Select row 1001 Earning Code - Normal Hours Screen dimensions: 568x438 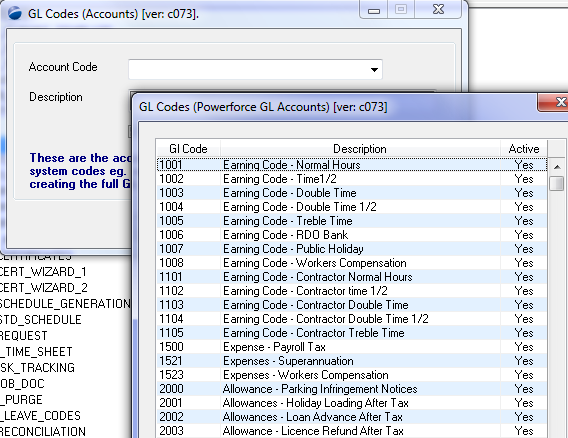tap(352, 165)
